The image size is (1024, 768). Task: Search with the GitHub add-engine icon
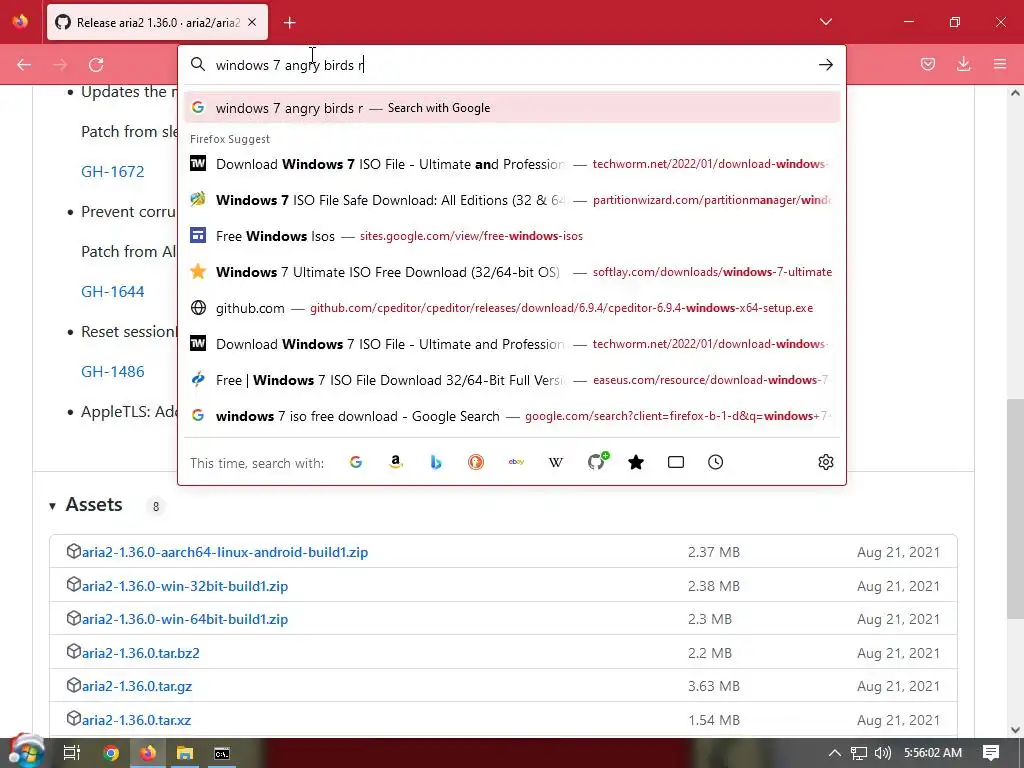click(x=596, y=462)
